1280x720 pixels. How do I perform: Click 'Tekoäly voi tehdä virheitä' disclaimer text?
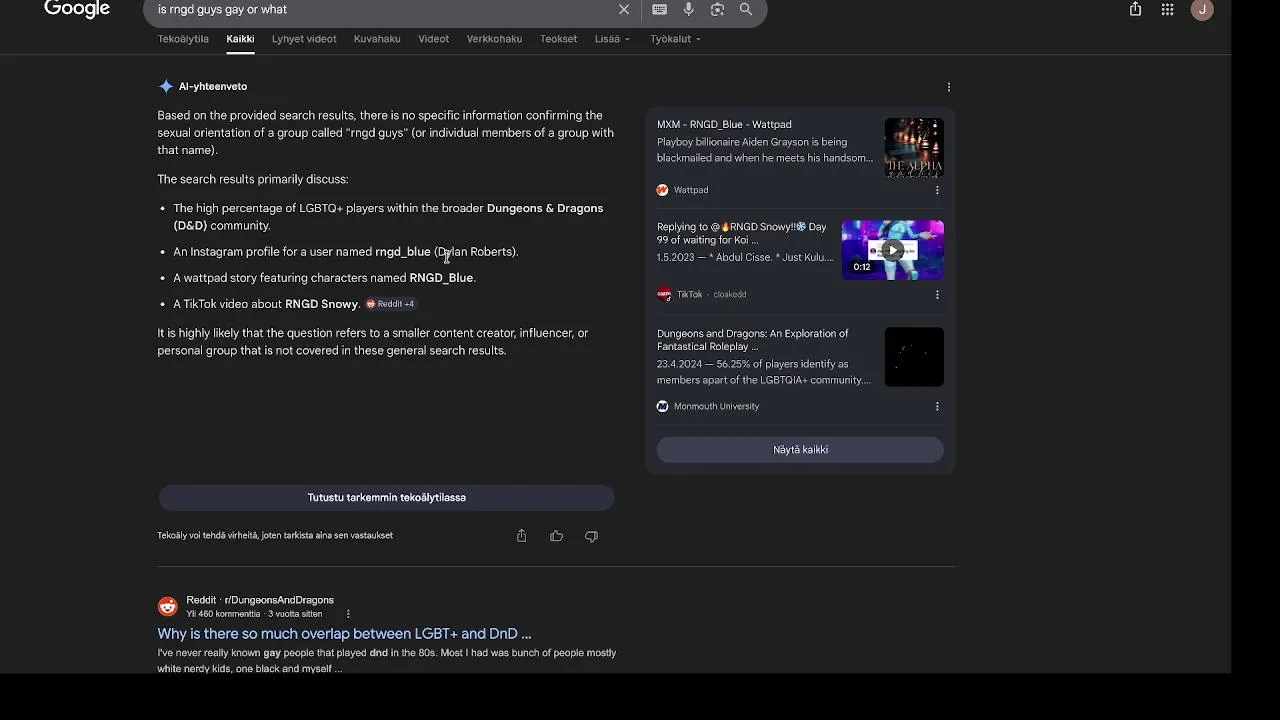pos(275,536)
